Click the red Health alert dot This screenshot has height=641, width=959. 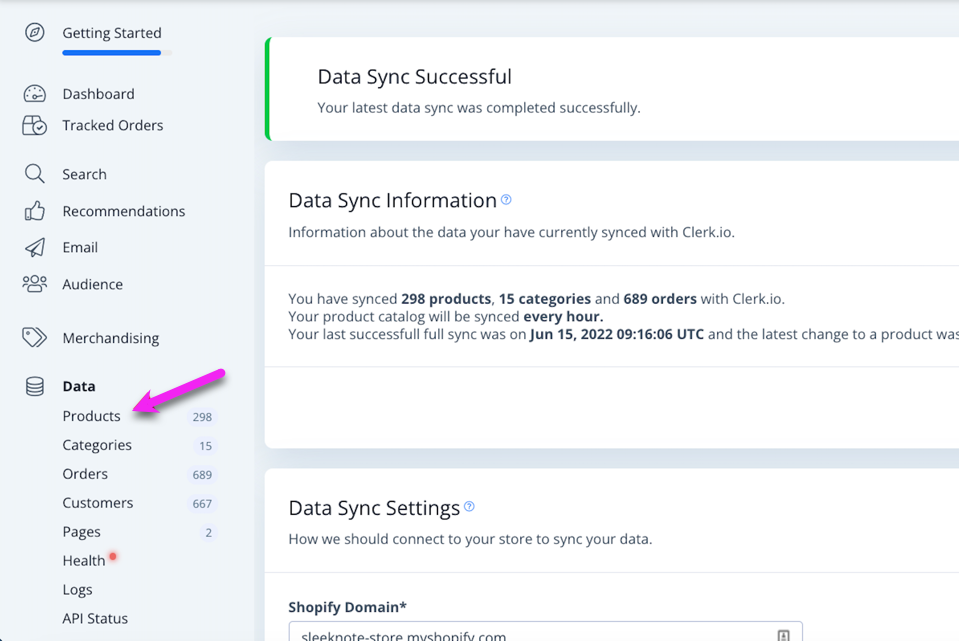(113, 556)
